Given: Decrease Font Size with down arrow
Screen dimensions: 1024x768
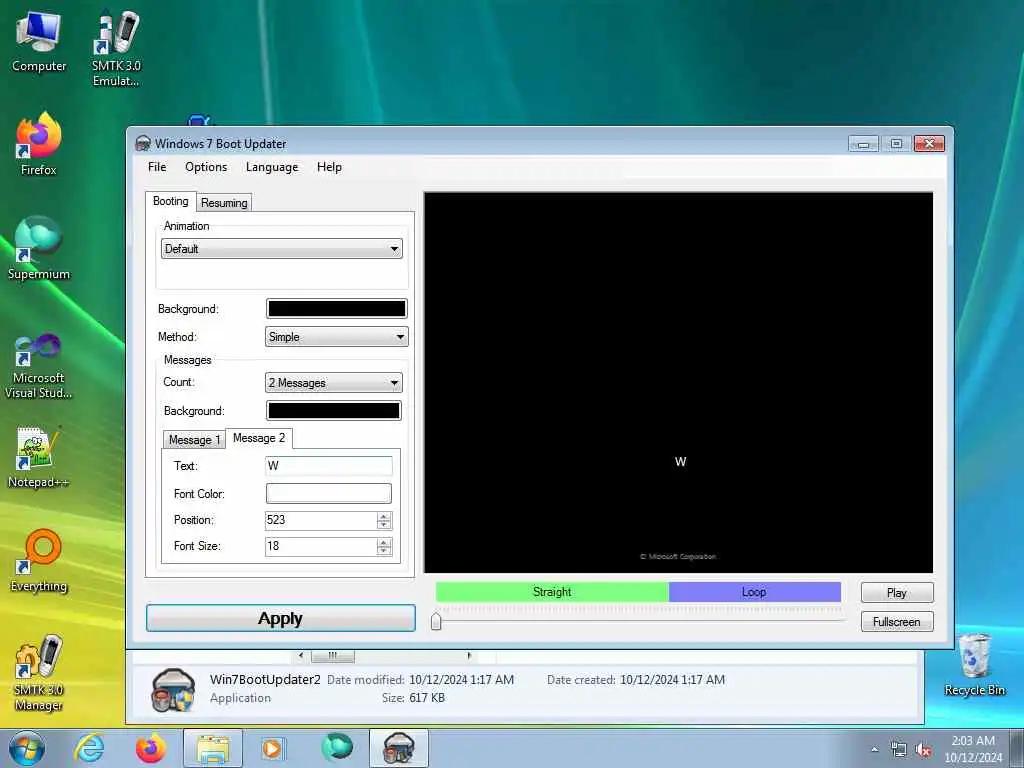Looking at the screenshot, I should coord(384,551).
